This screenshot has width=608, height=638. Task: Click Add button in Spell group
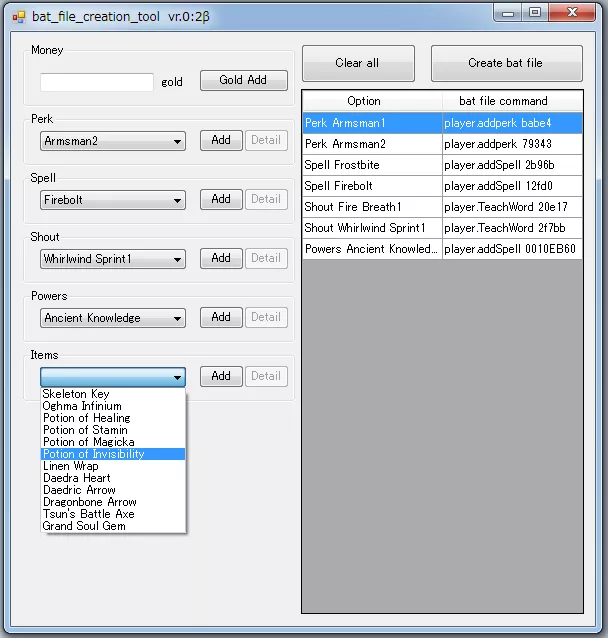pyautogui.click(x=221, y=199)
